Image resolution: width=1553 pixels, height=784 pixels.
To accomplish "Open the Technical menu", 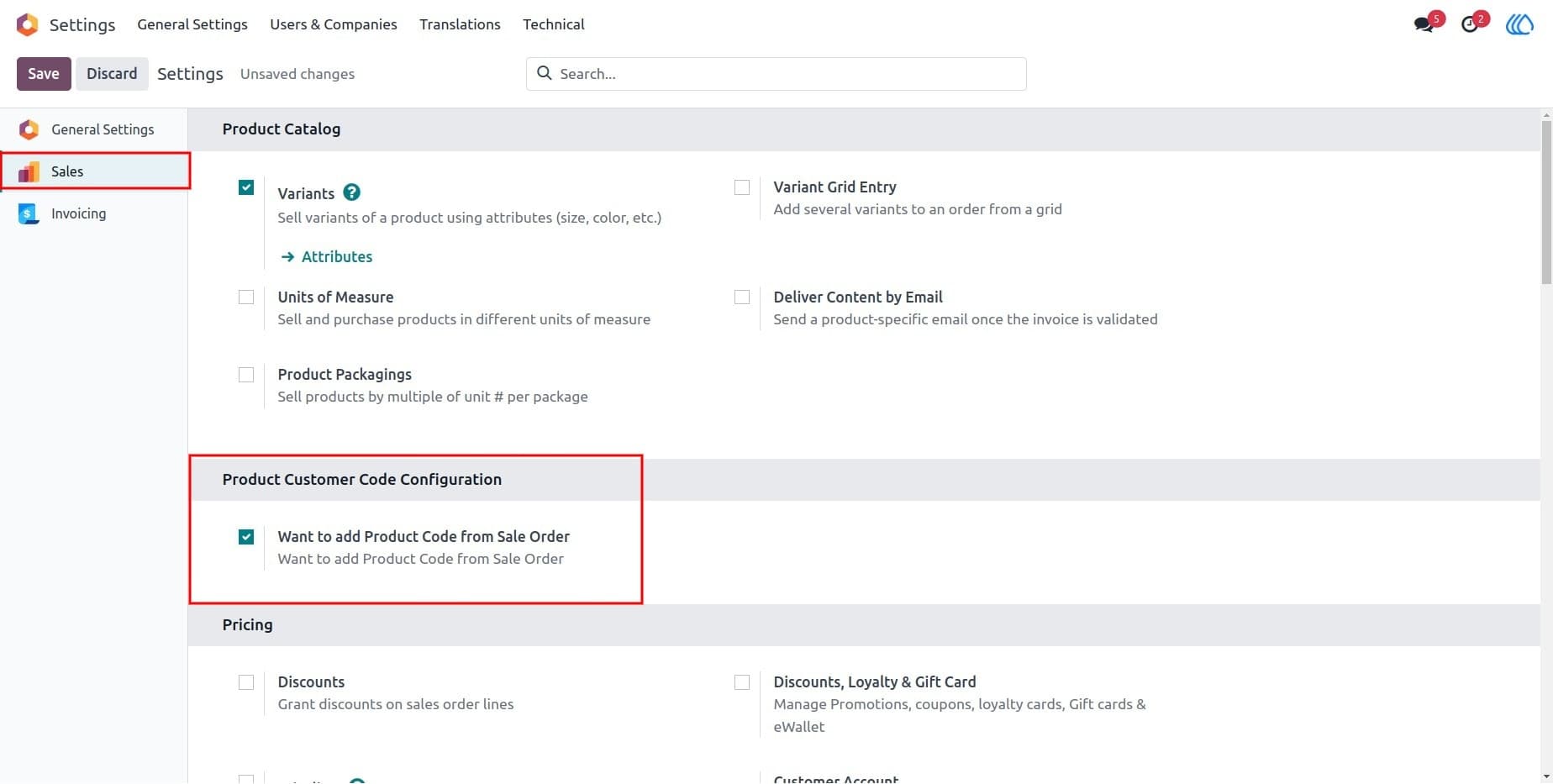I will pyautogui.click(x=553, y=24).
